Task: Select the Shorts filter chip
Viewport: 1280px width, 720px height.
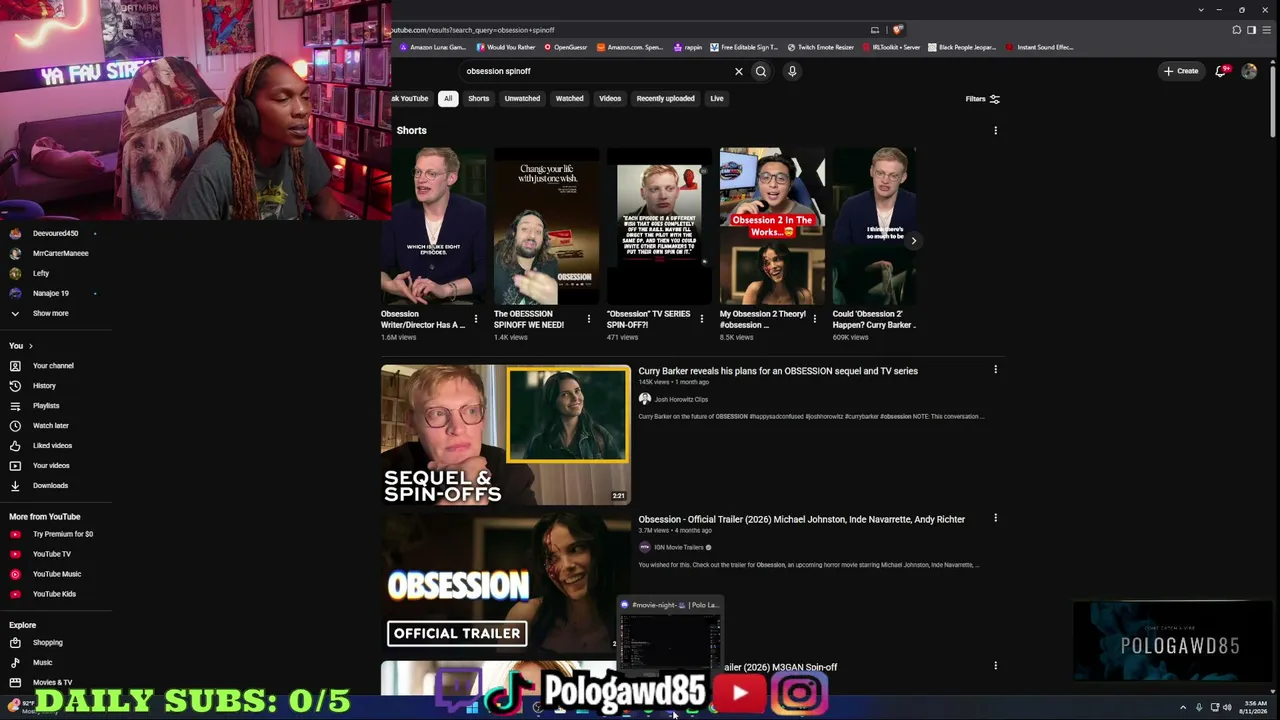Action: point(479,99)
